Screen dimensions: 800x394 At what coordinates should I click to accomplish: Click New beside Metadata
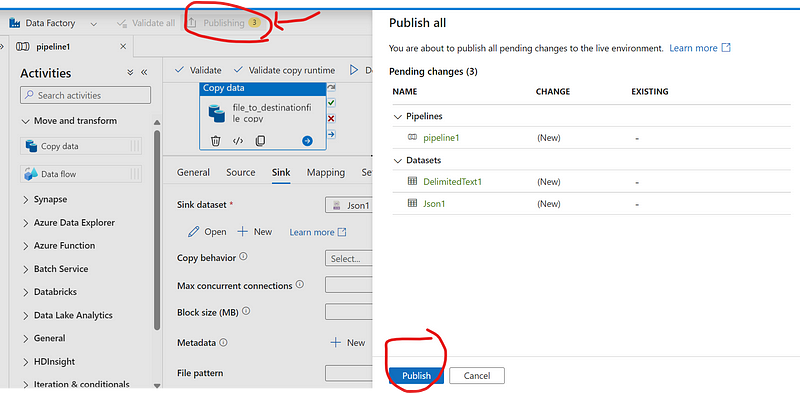(348, 342)
